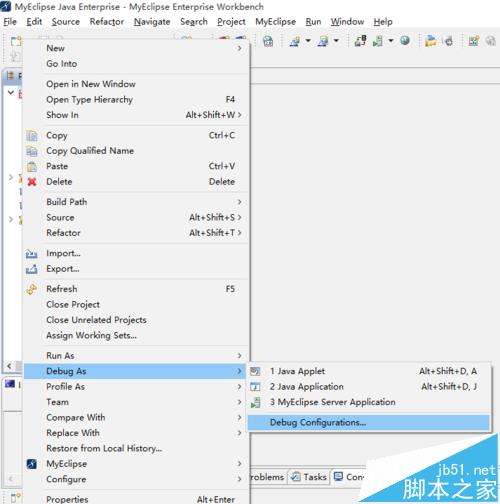The width and height of the screenshot is (500, 504).
Task: Click the second user-wizard toolbar icon
Action: 323,41
